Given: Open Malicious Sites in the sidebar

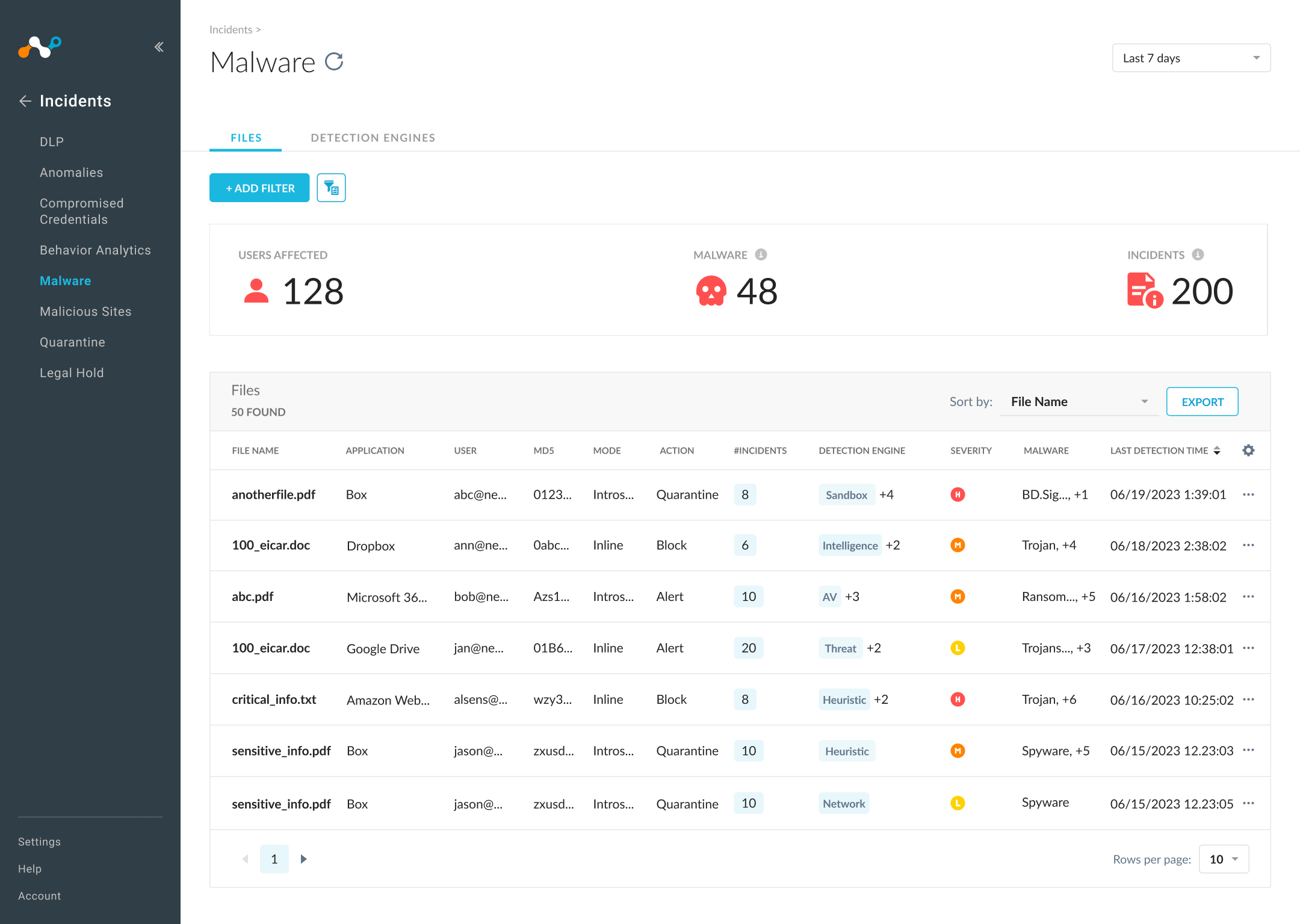Looking at the screenshot, I should click(x=85, y=311).
